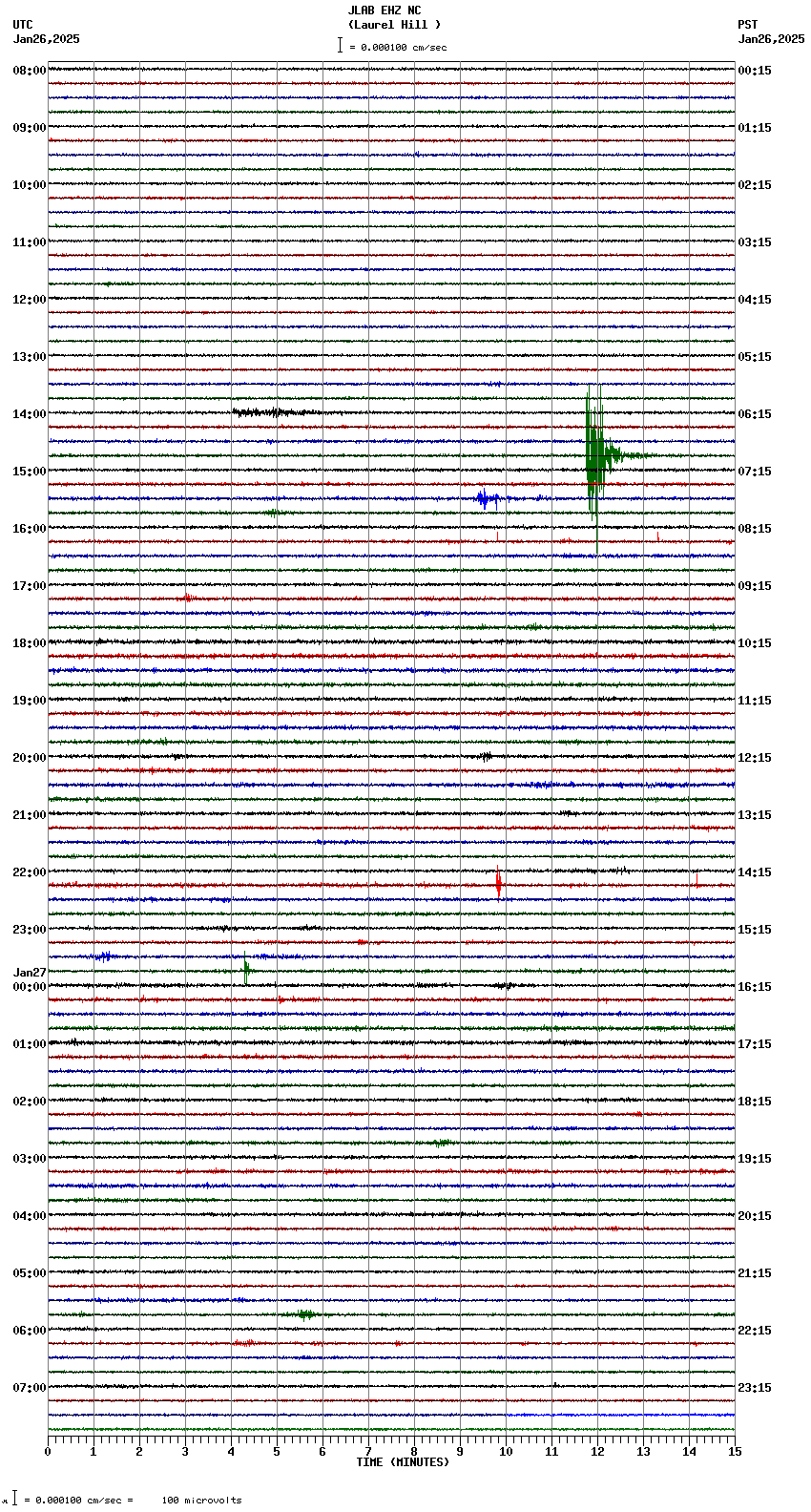Click the '15' tick on the minutes axis
Screen dimensions: 811x1512
click(x=735, y=1452)
